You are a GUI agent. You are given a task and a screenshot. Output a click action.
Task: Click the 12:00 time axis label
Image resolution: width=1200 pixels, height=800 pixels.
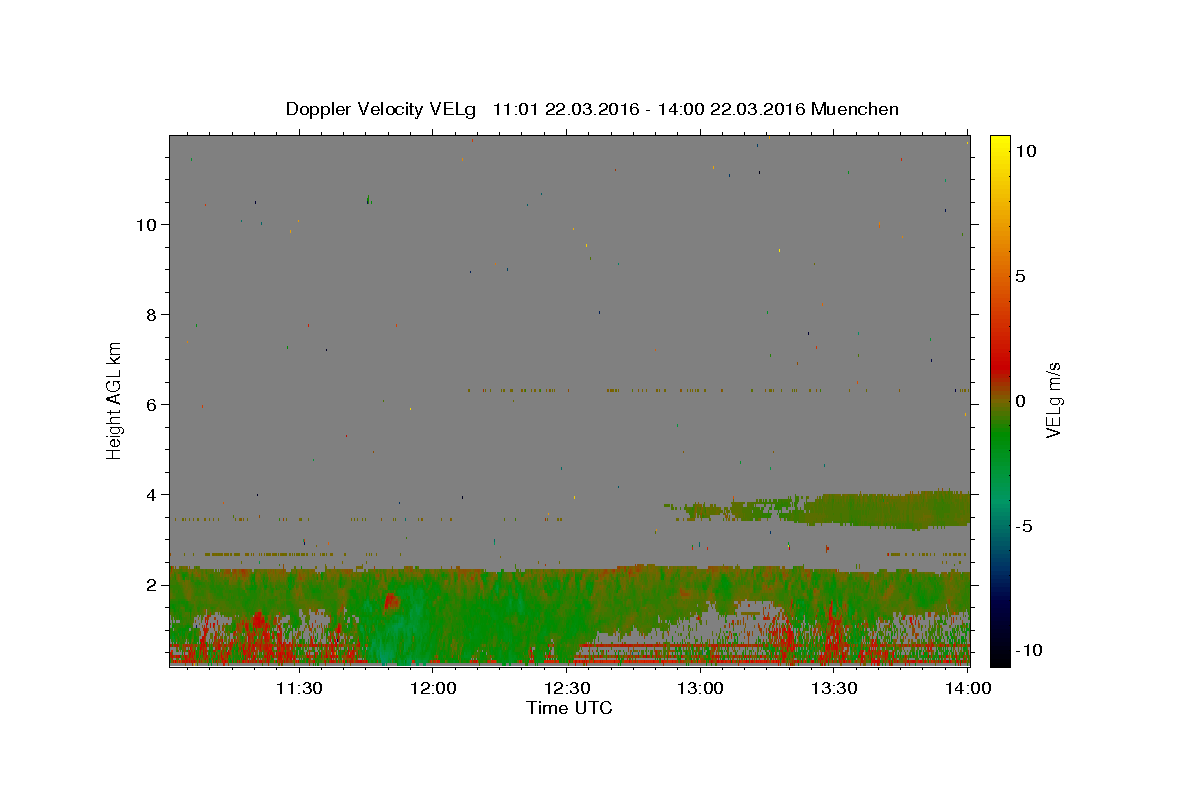pos(433,688)
